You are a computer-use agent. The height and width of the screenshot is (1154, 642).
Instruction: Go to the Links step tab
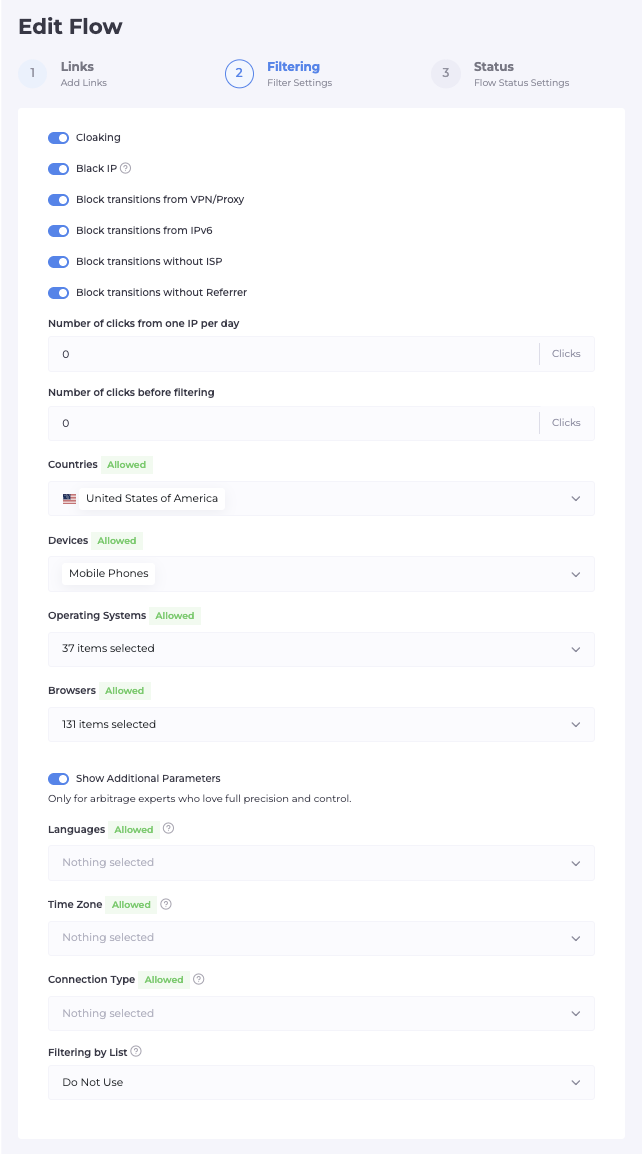tap(77, 73)
